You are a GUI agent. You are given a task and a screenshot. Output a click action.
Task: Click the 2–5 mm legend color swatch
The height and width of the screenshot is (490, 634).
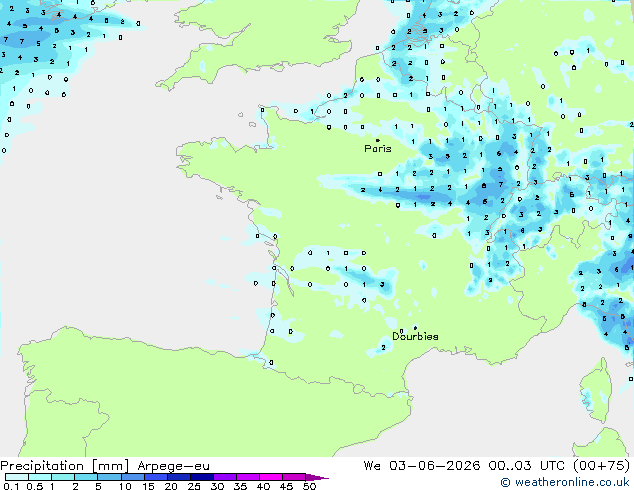[86, 477]
